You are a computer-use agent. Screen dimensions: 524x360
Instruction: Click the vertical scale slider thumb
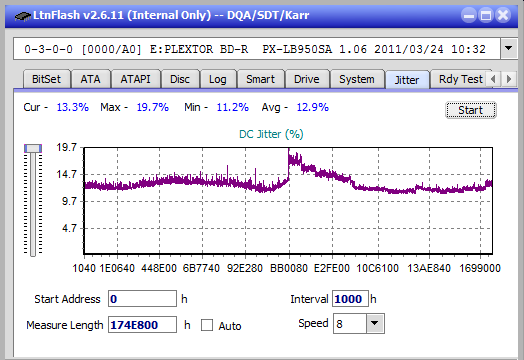33,148
